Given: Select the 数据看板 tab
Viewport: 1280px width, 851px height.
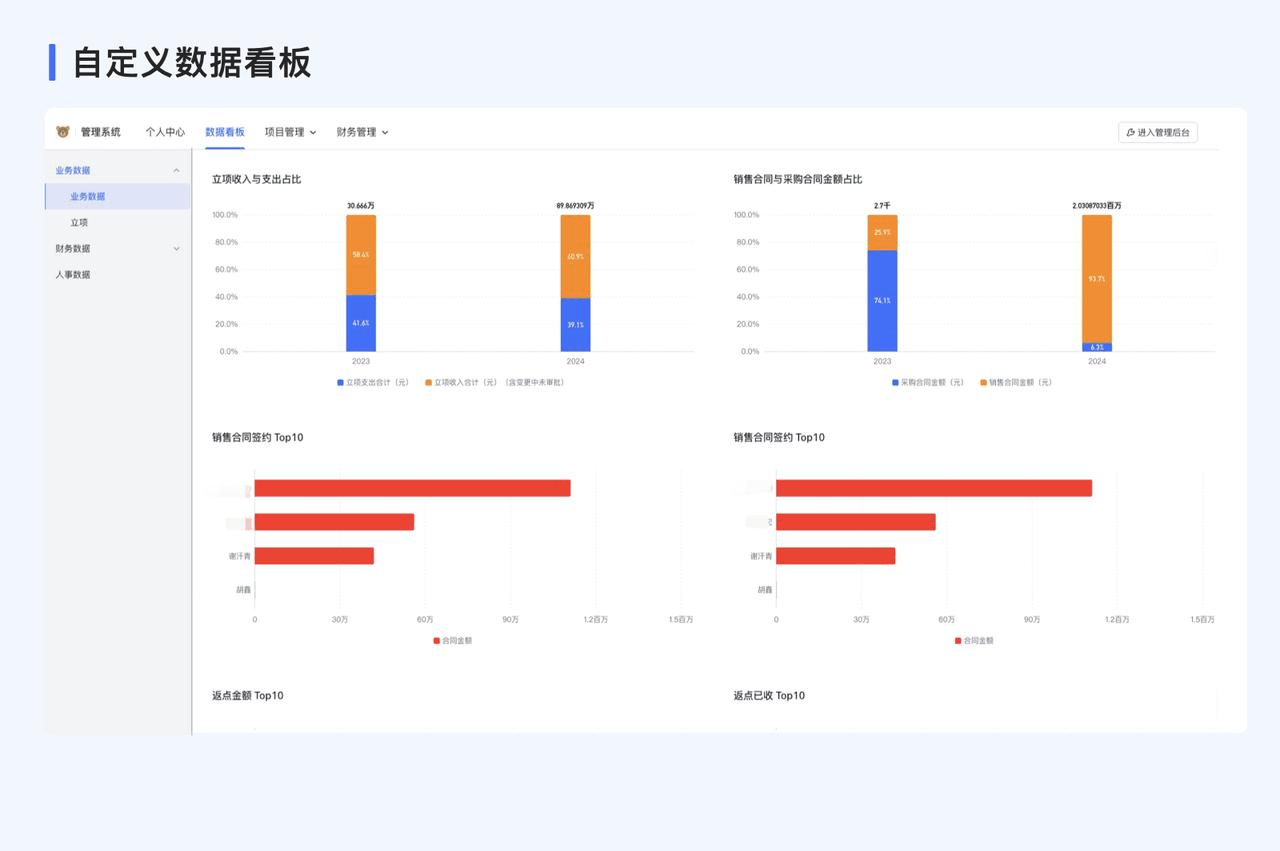Looking at the screenshot, I should coord(225,132).
